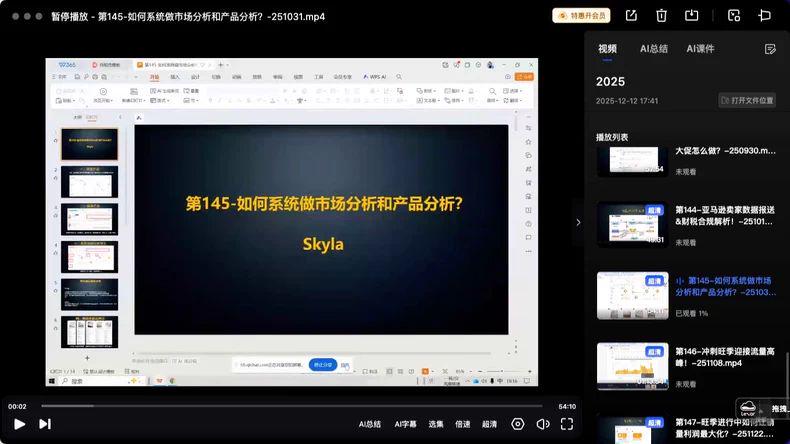Open the 倍速 playback speed menu
This screenshot has width=790, height=444.
pos(463,424)
